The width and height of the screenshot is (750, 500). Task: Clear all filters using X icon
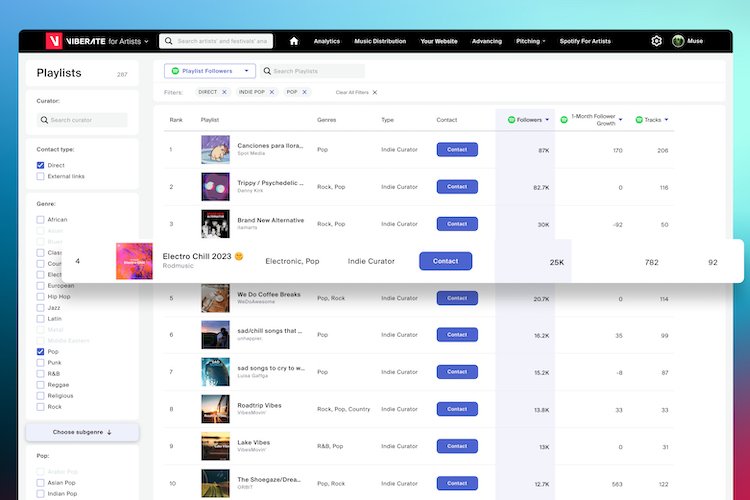tap(375, 92)
